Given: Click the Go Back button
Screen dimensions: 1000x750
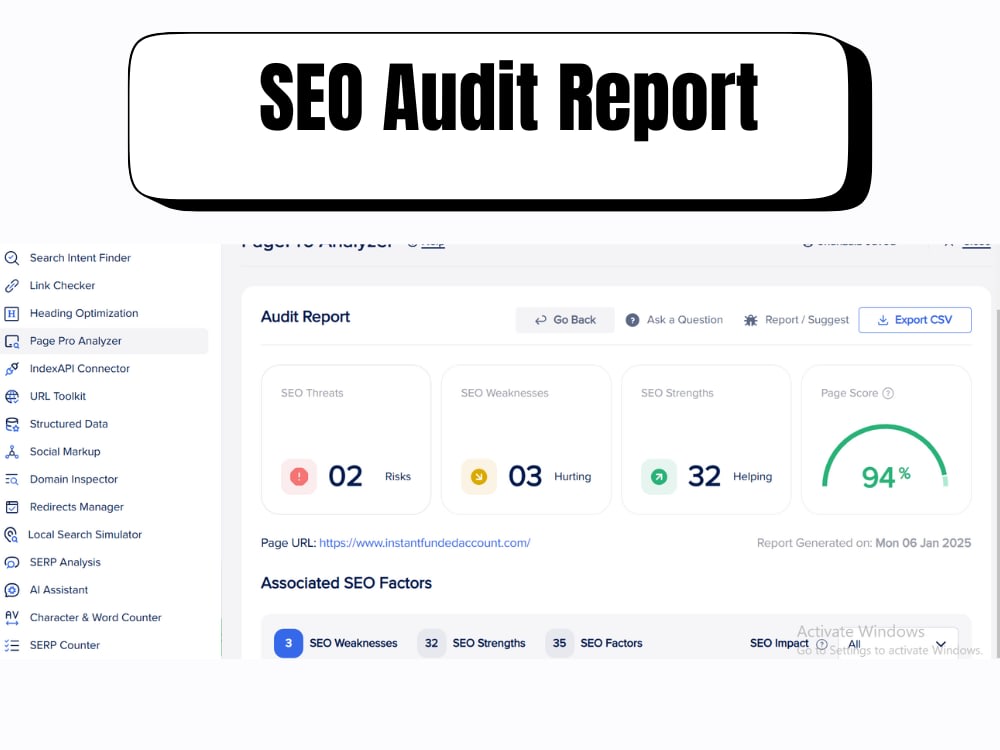Looking at the screenshot, I should click(x=565, y=320).
